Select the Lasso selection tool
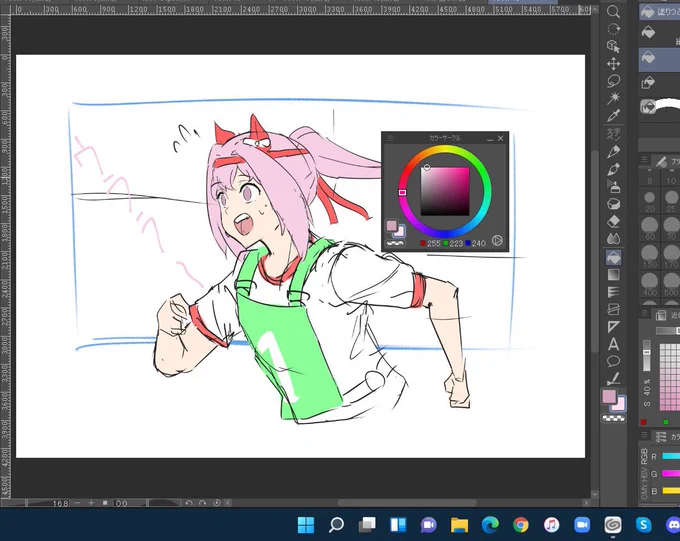 [x=613, y=81]
